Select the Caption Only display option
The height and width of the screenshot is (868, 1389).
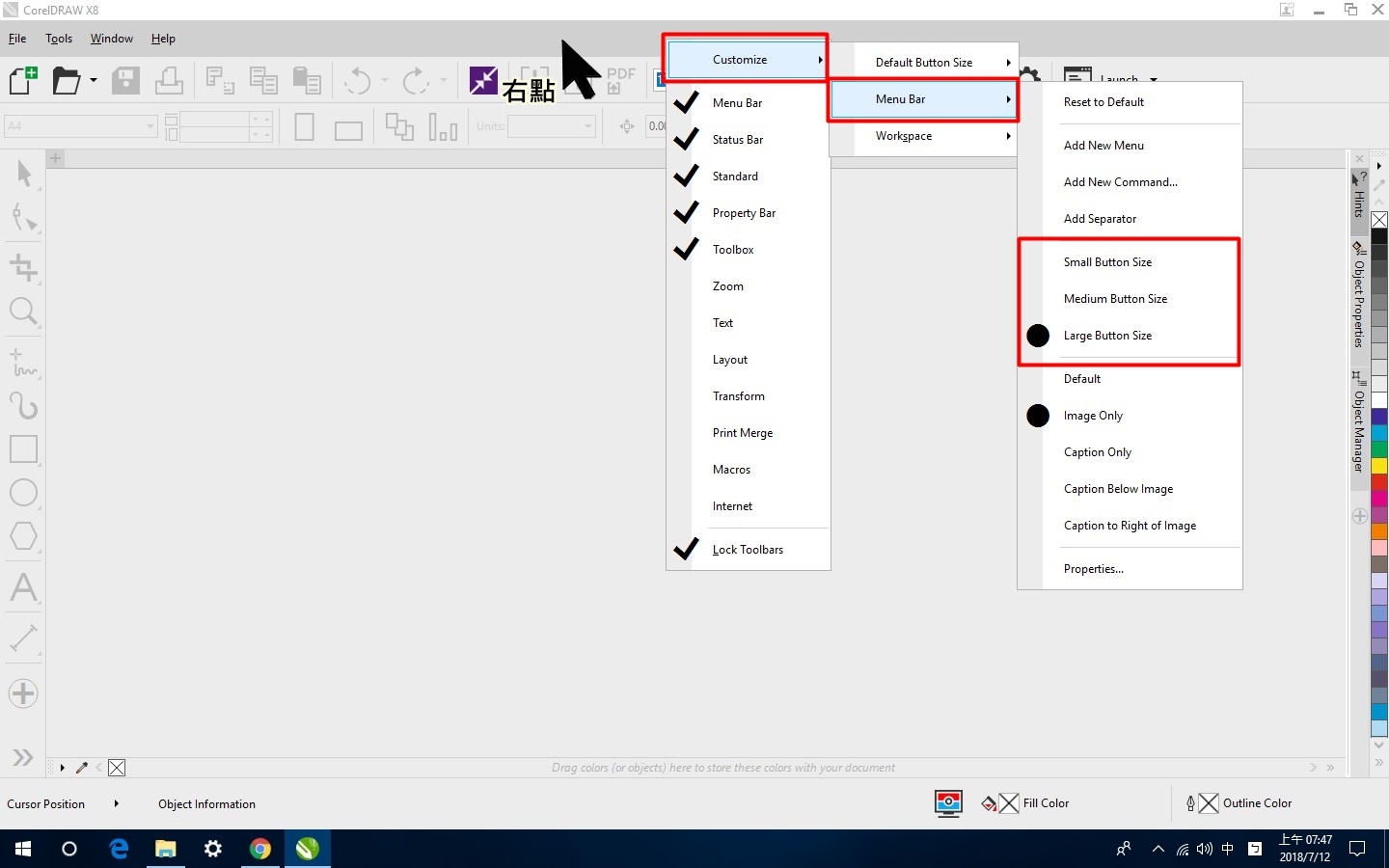pyautogui.click(x=1130, y=452)
